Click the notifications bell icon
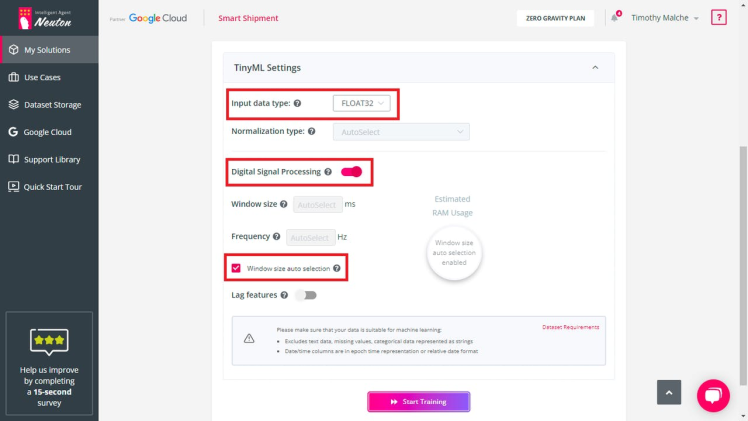748x421 pixels. [615, 18]
